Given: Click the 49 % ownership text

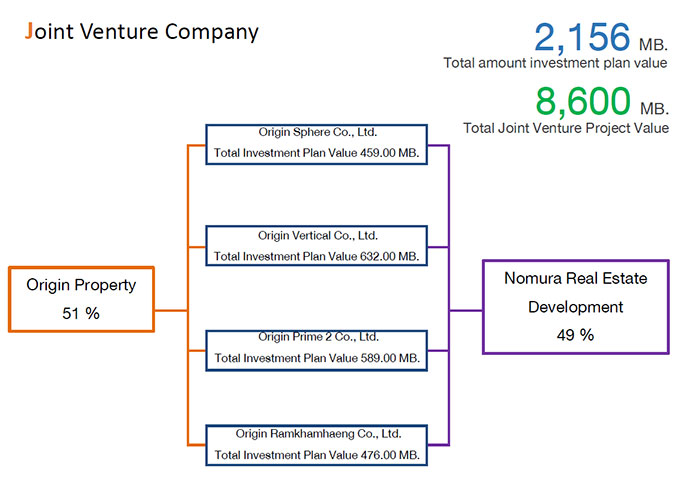Looking at the screenshot, I should [574, 335].
